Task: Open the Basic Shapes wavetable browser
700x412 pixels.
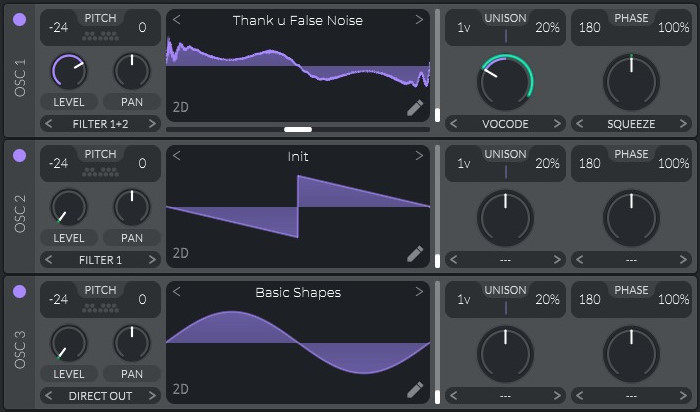Action: [x=297, y=293]
